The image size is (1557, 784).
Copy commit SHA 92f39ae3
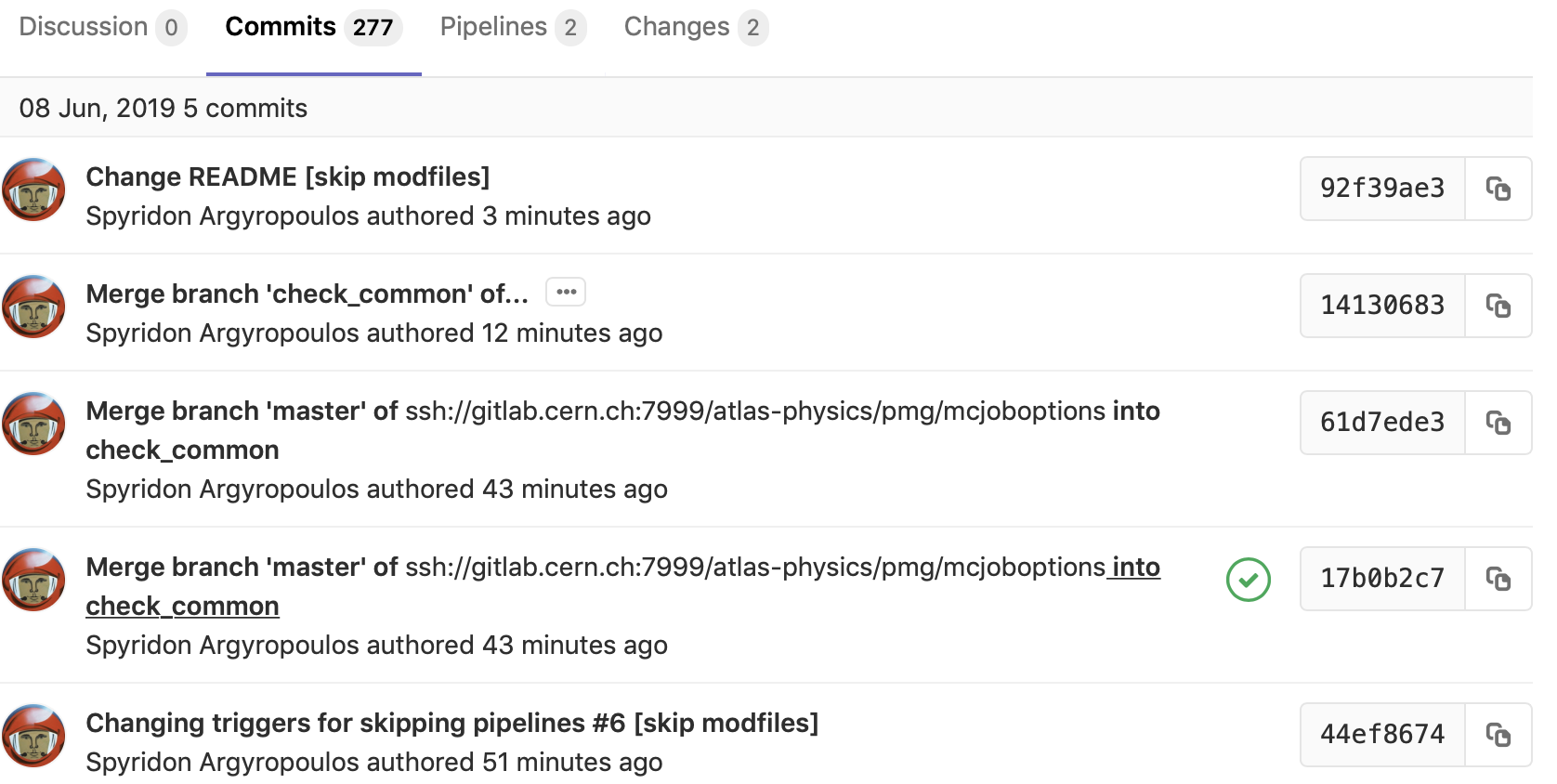(1498, 189)
